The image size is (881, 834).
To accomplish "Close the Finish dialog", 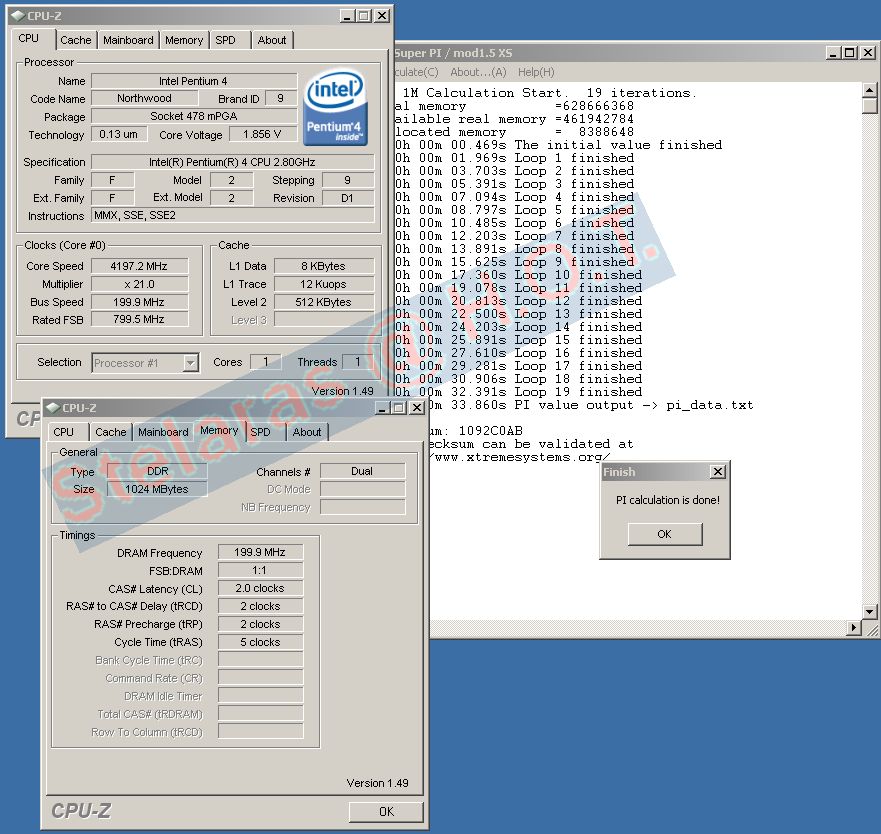I will 717,472.
